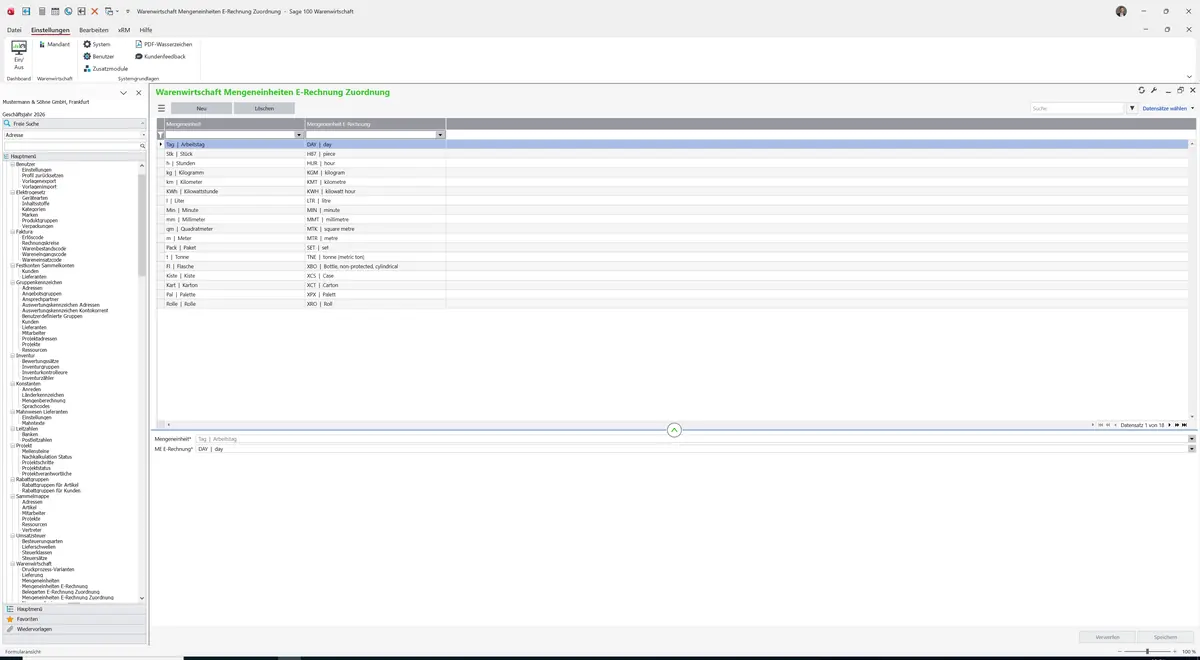Image resolution: width=1200 pixels, height=660 pixels.
Task: Open the Mengeneinheit field dropdown in the details pane
Action: pos(1191,439)
